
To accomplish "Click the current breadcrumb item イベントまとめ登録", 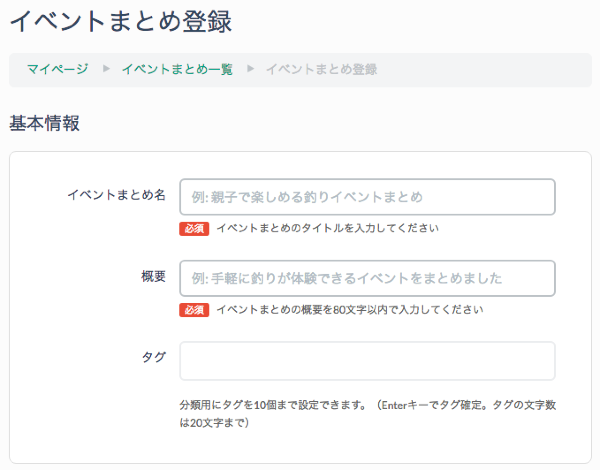I will pyautogui.click(x=321, y=69).
